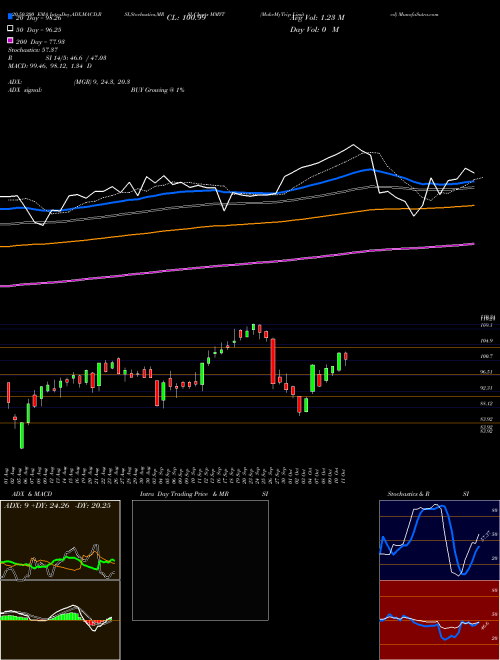Viewport: 500px width, 660px height.
Task: Click the 'MACD: 99.46, 98.12, 1.34 D' line
Action: (50, 66)
